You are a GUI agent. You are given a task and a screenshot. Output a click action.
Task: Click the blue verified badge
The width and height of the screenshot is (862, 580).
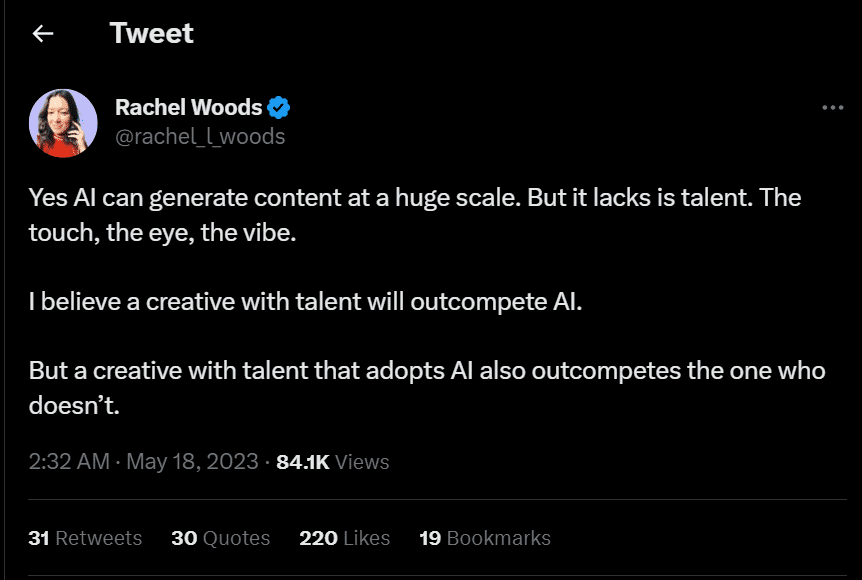pos(281,108)
